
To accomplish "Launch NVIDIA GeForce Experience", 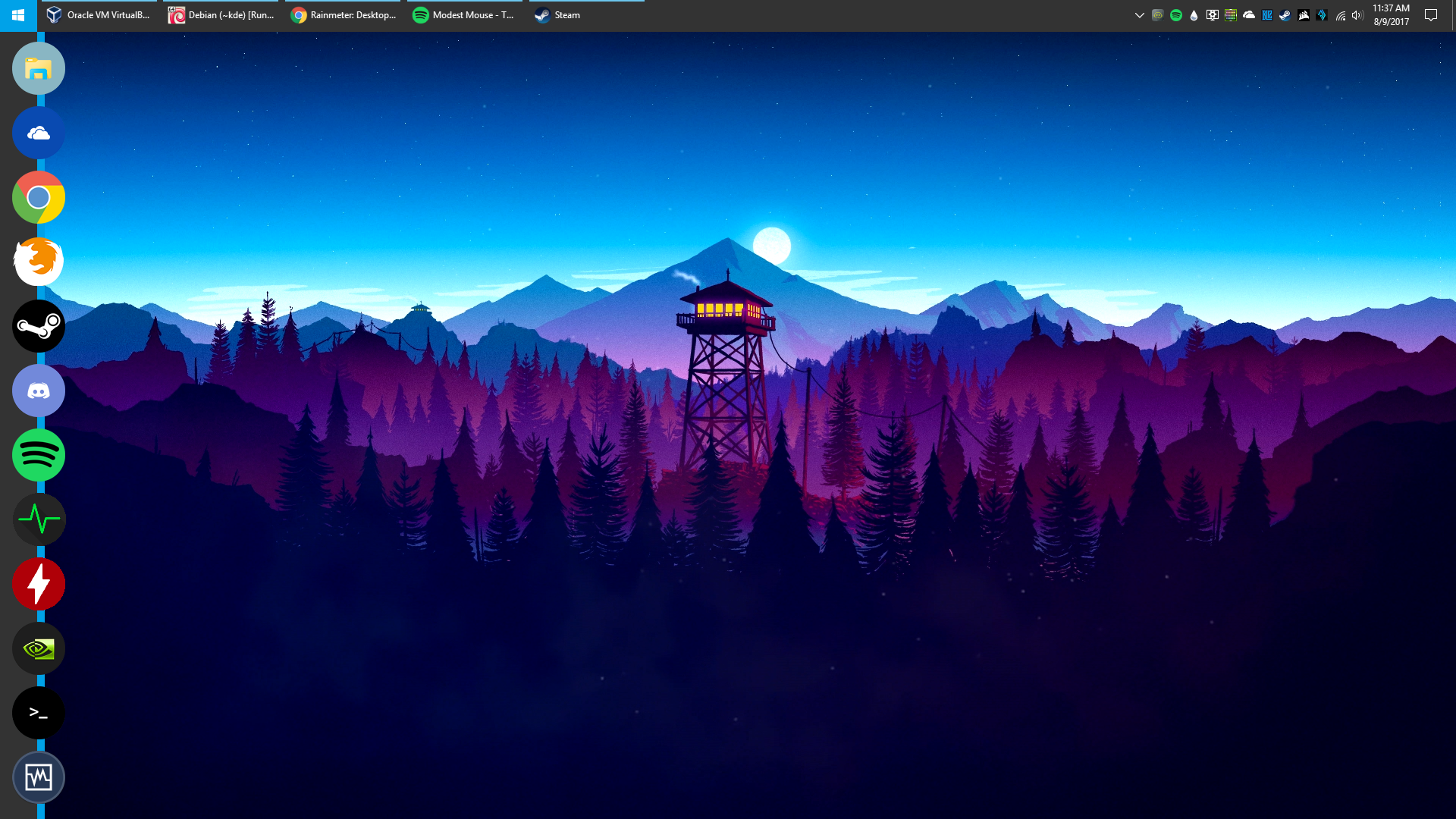I will point(38,648).
